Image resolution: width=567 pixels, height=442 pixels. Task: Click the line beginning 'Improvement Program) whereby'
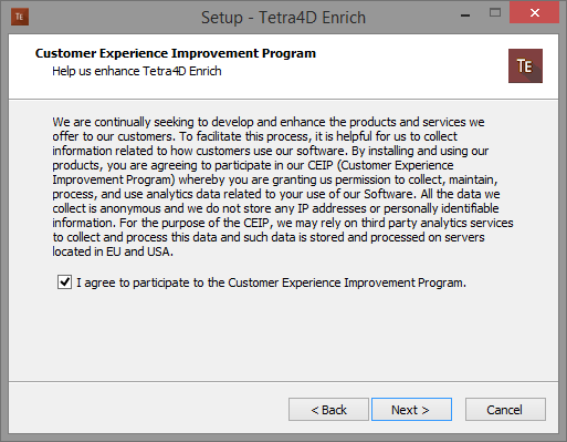[275, 179]
